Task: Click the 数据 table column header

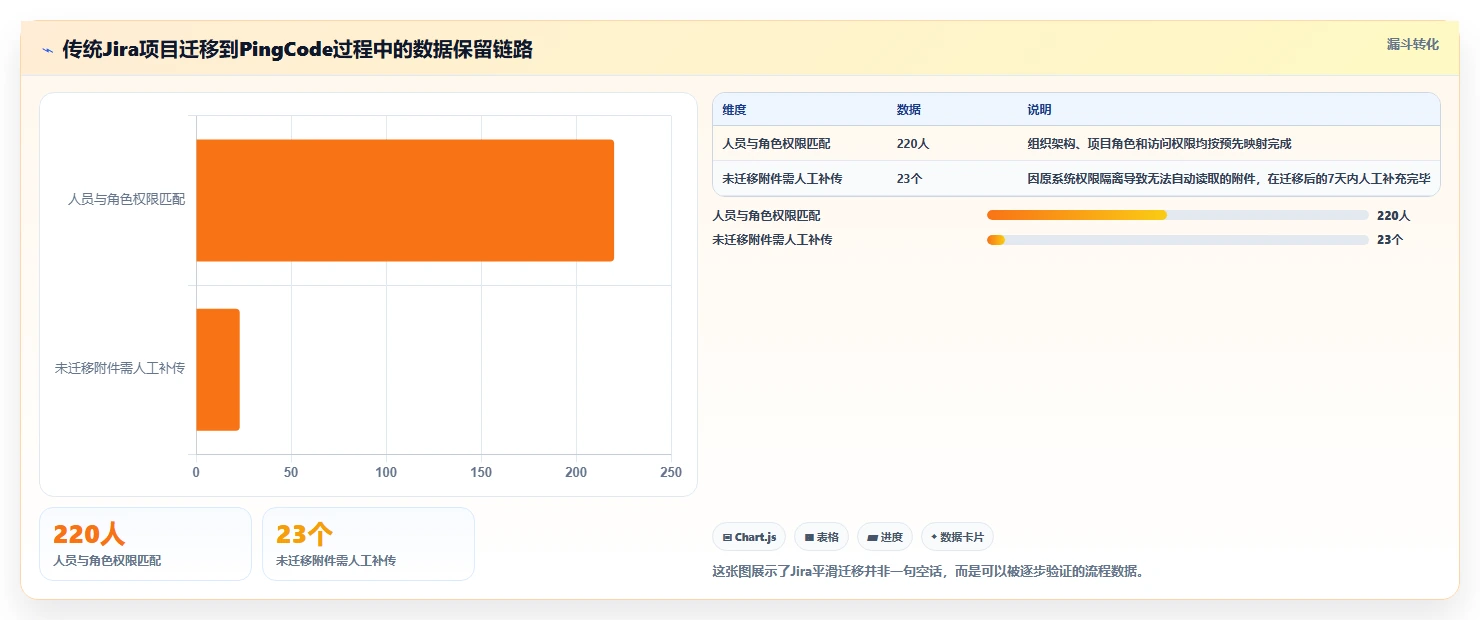Action: (x=909, y=110)
